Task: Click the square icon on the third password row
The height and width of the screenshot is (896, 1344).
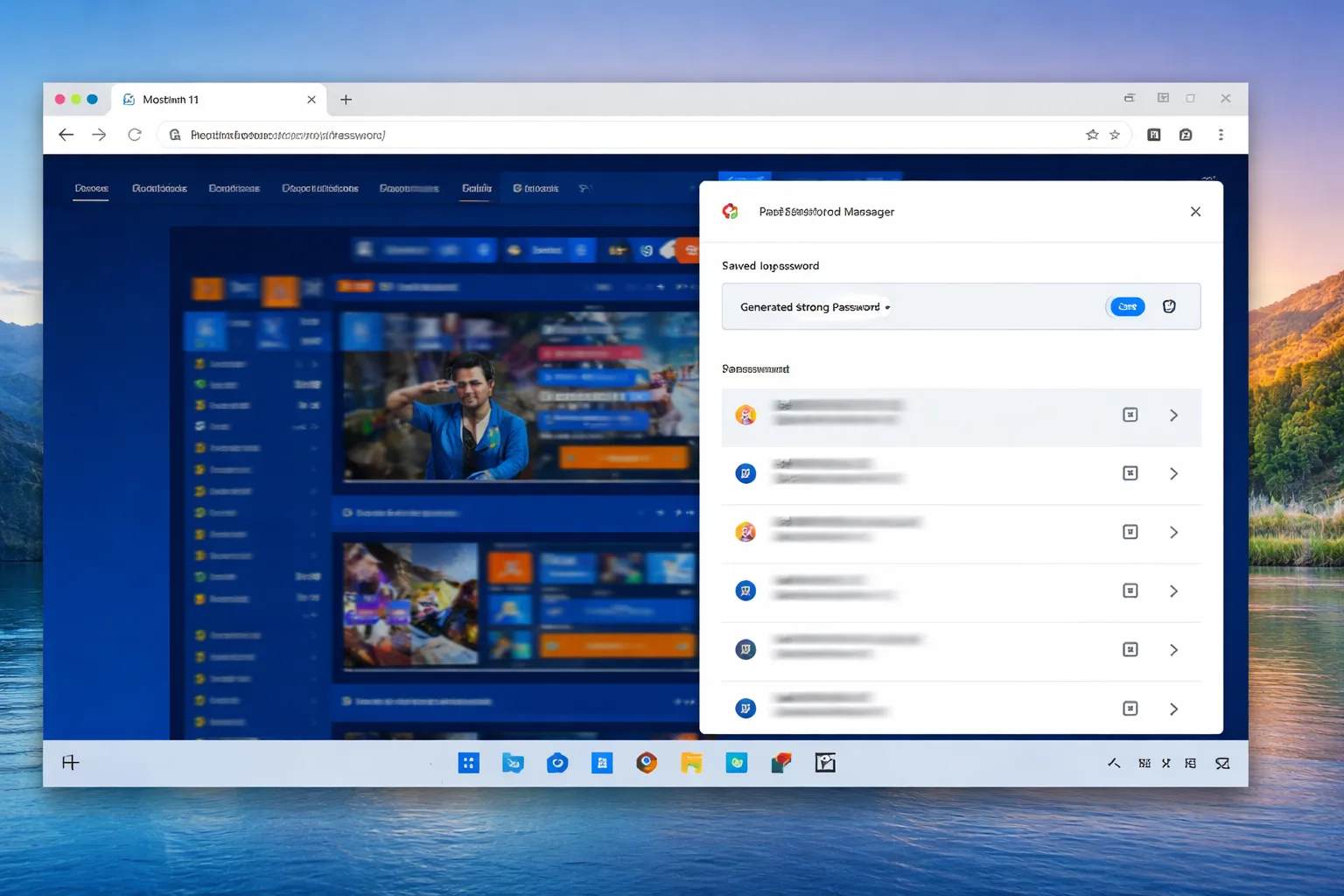Action: click(1130, 532)
